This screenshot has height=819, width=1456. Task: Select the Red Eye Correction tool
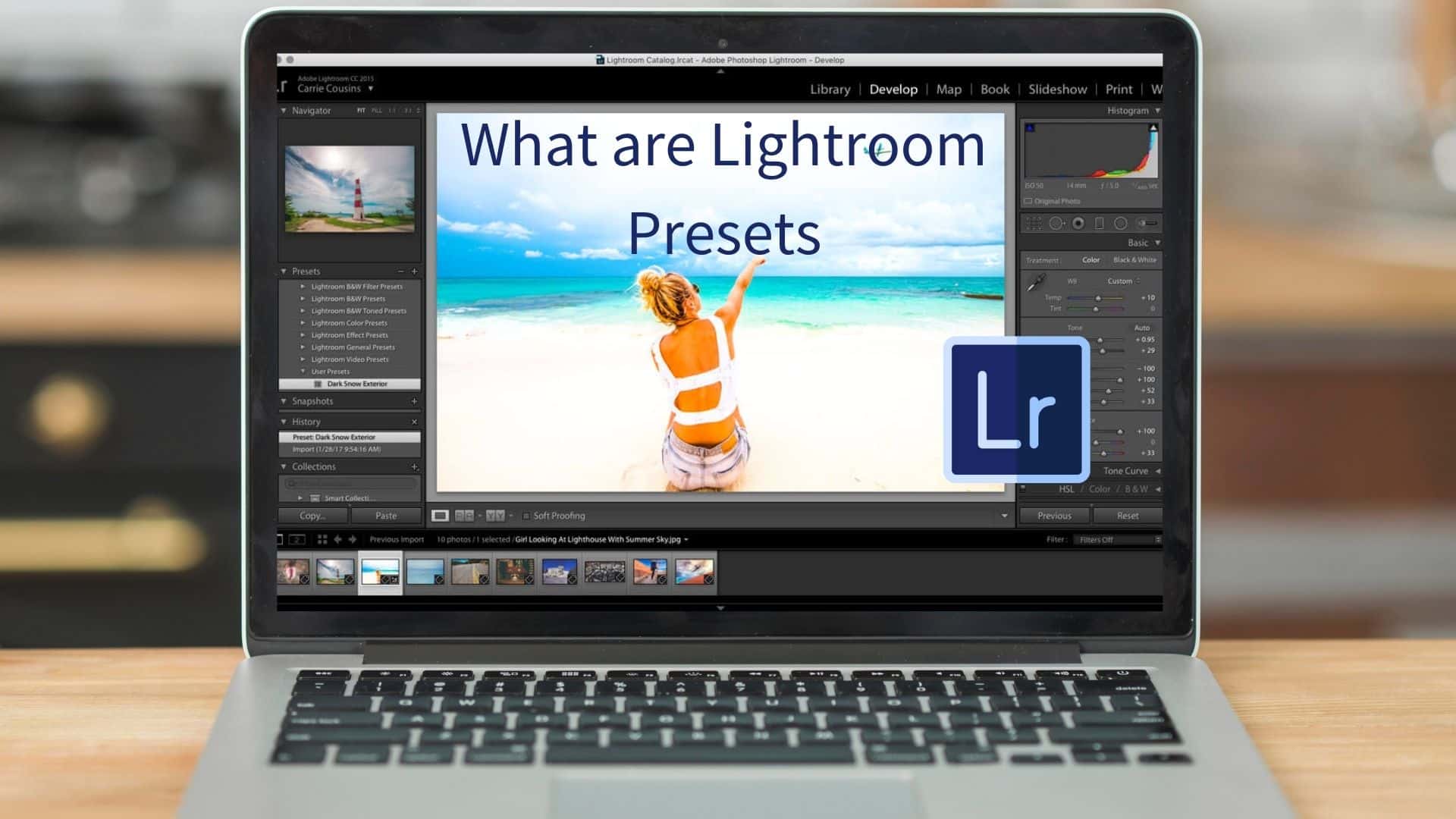coord(1078,223)
